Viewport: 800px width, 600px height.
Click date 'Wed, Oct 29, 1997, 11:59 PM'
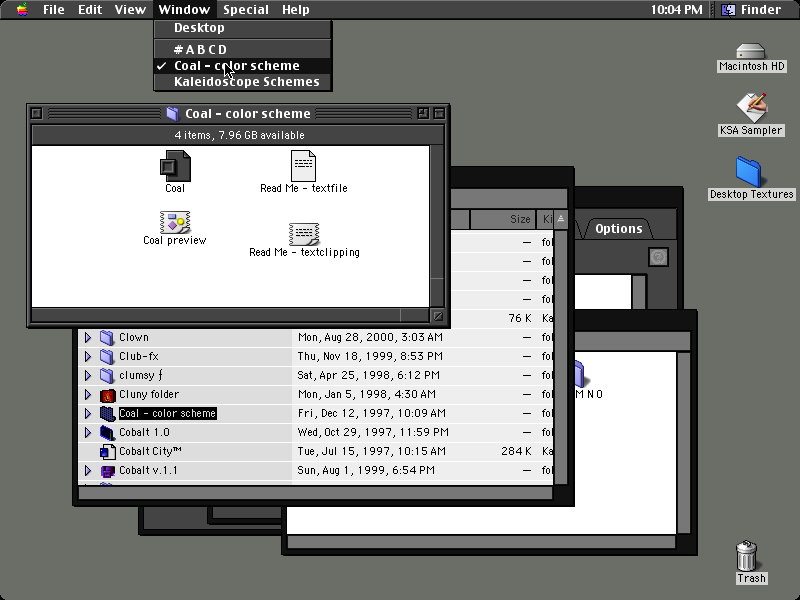click(373, 433)
